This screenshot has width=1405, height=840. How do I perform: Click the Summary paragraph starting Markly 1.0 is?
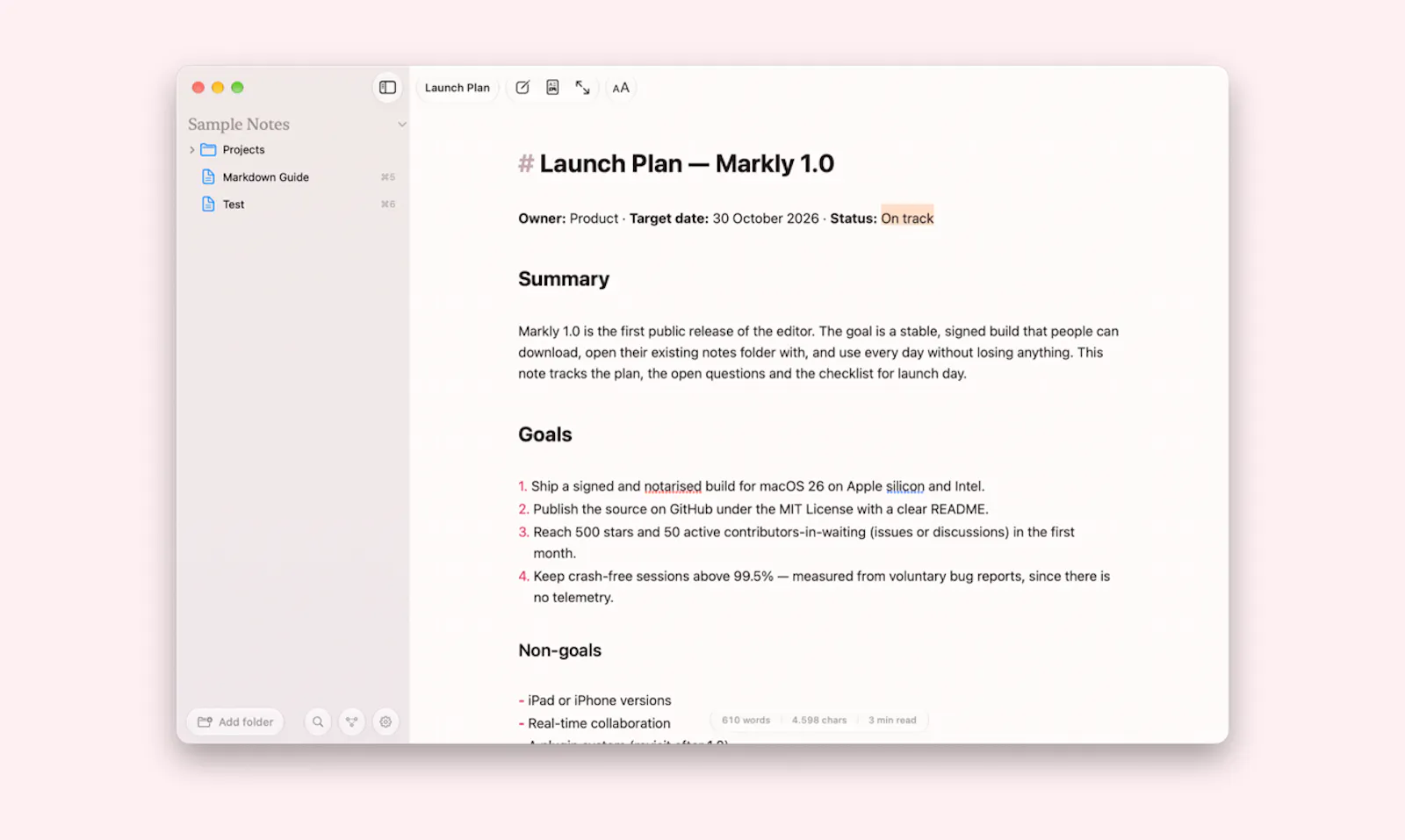click(x=818, y=352)
